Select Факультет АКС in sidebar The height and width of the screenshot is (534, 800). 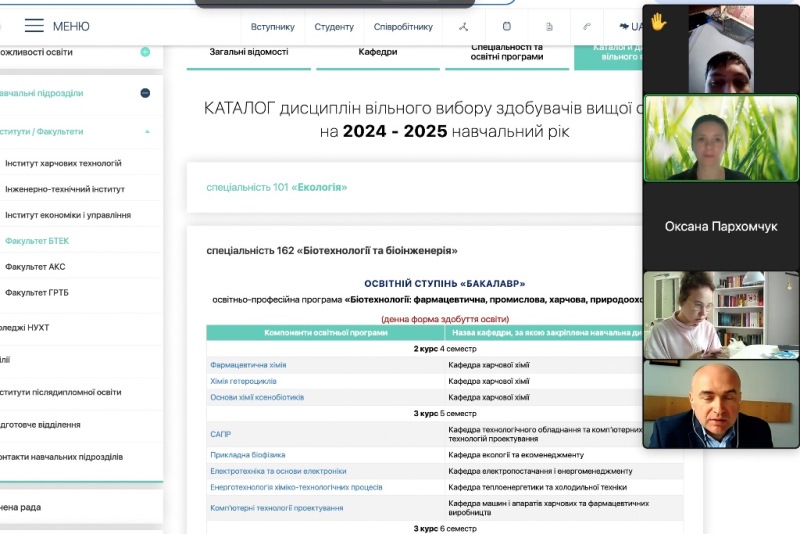coord(35,267)
